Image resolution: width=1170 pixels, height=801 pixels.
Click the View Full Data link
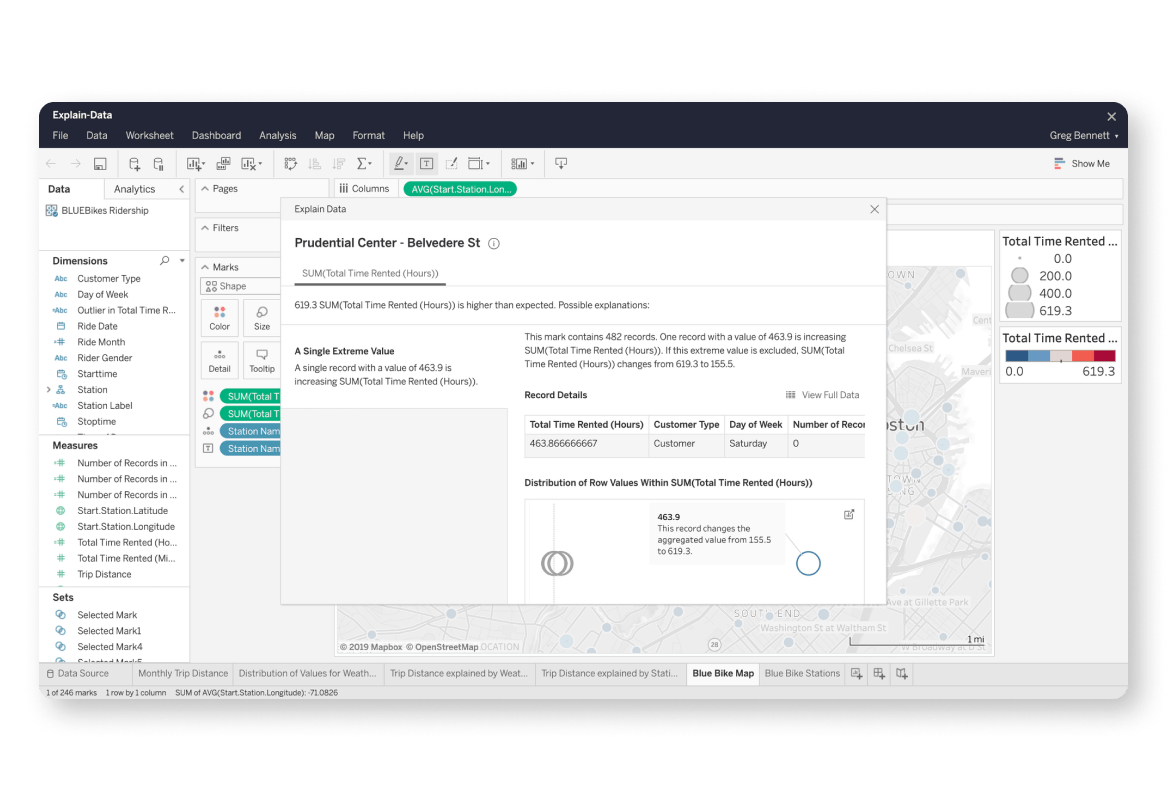[822, 395]
